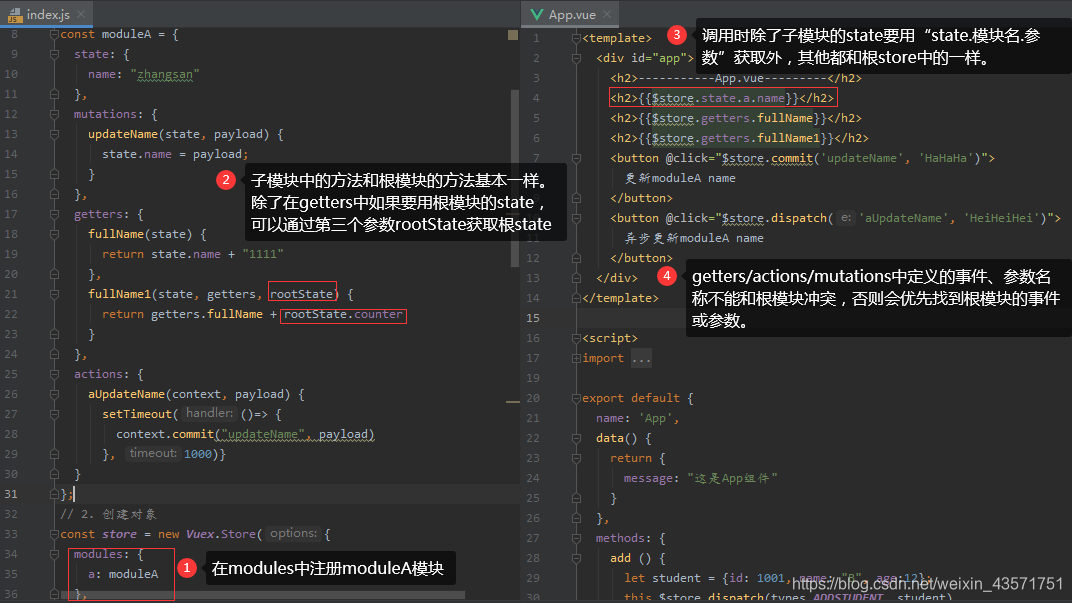Collapse the const moduleA block

[54, 34]
